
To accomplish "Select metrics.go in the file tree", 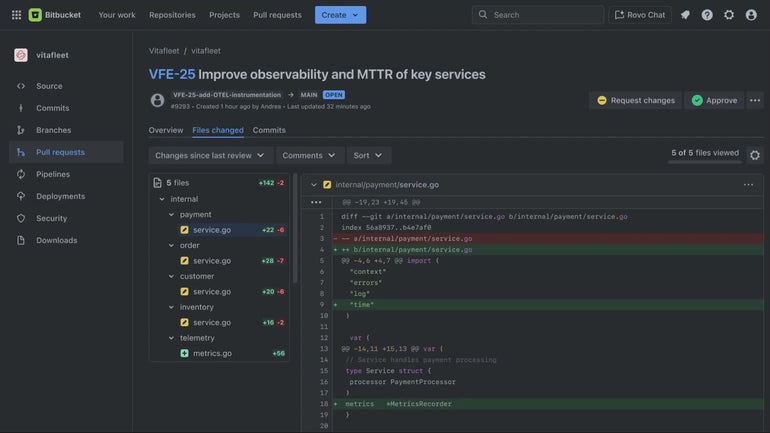I will pyautogui.click(x=212, y=353).
